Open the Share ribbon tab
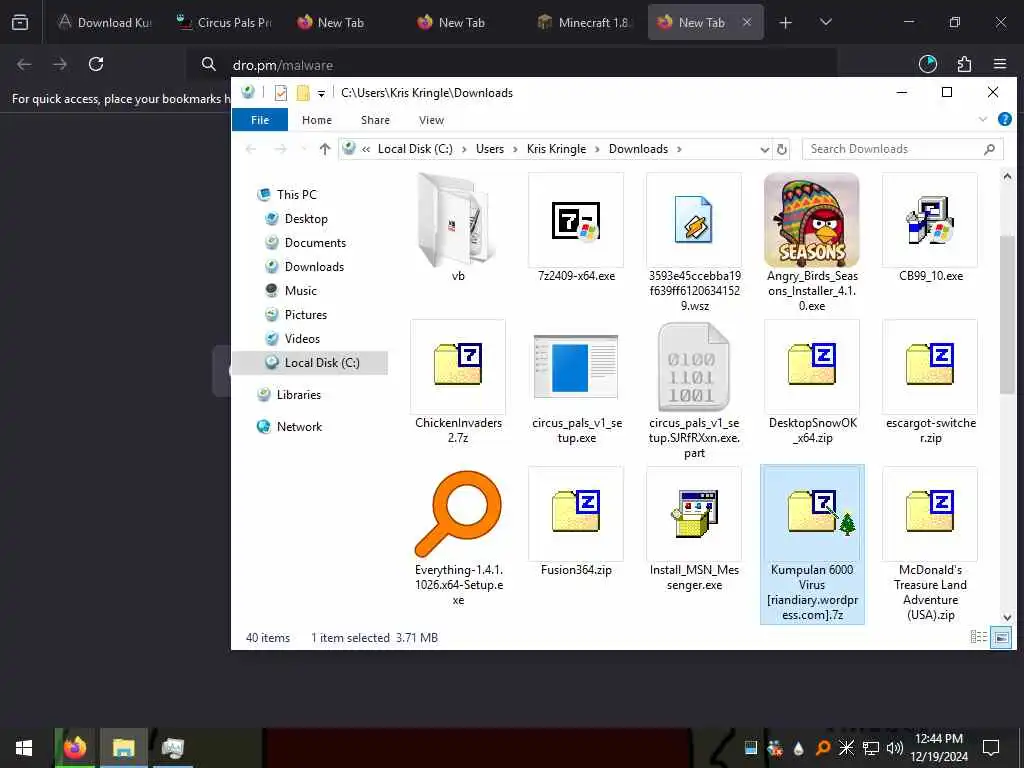The height and width of the screenshot is (768, 1024). [375, 120]
